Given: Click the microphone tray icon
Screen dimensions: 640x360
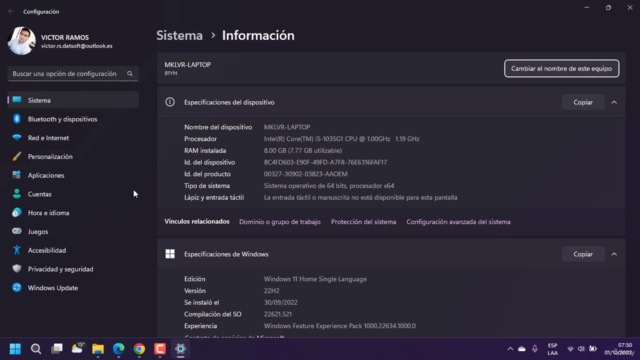Looking at the screenshot, I should tap(535, 349).
